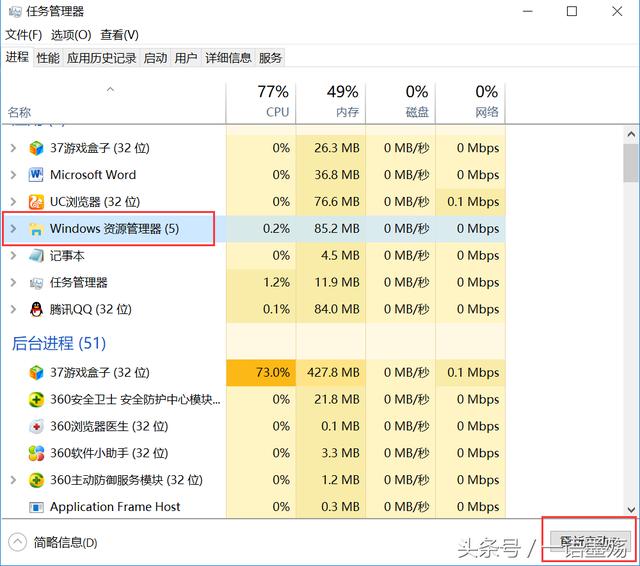640x566 pixels.
Task: Select the 11.9 MB memory cell
Action: (331, 282)
